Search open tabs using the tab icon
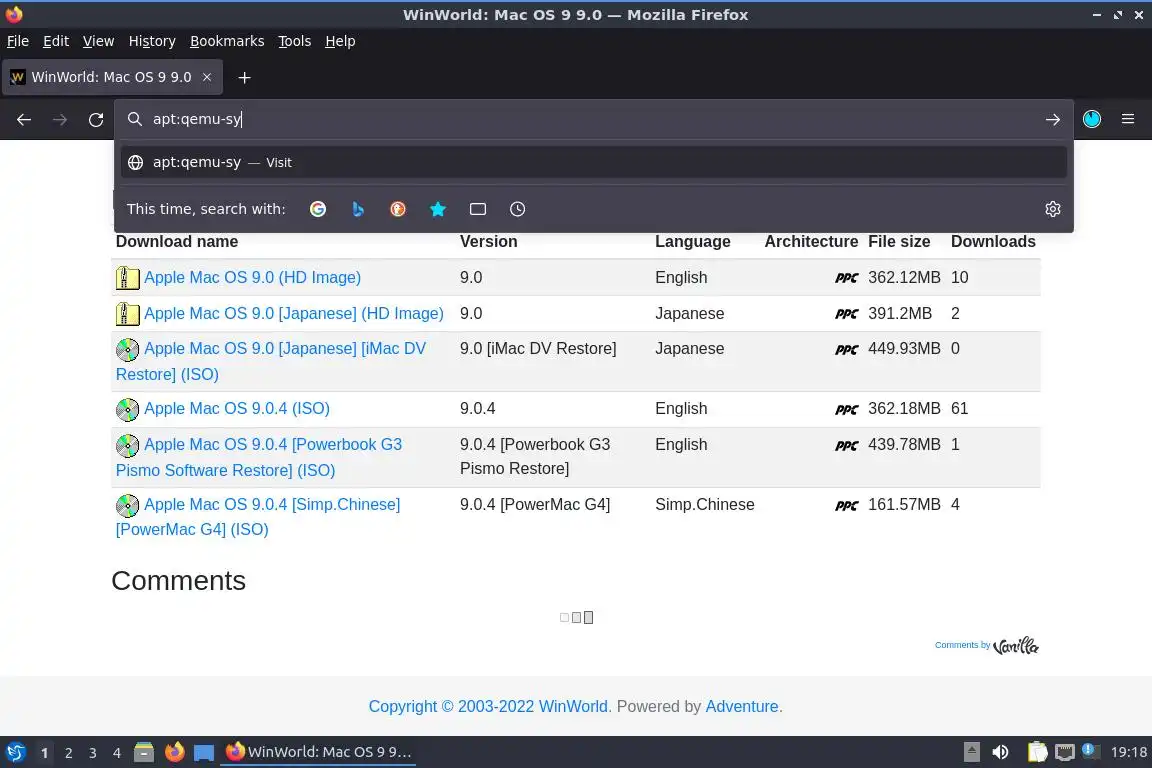This screenshot has height=768, width=1152. click(478, 209)
